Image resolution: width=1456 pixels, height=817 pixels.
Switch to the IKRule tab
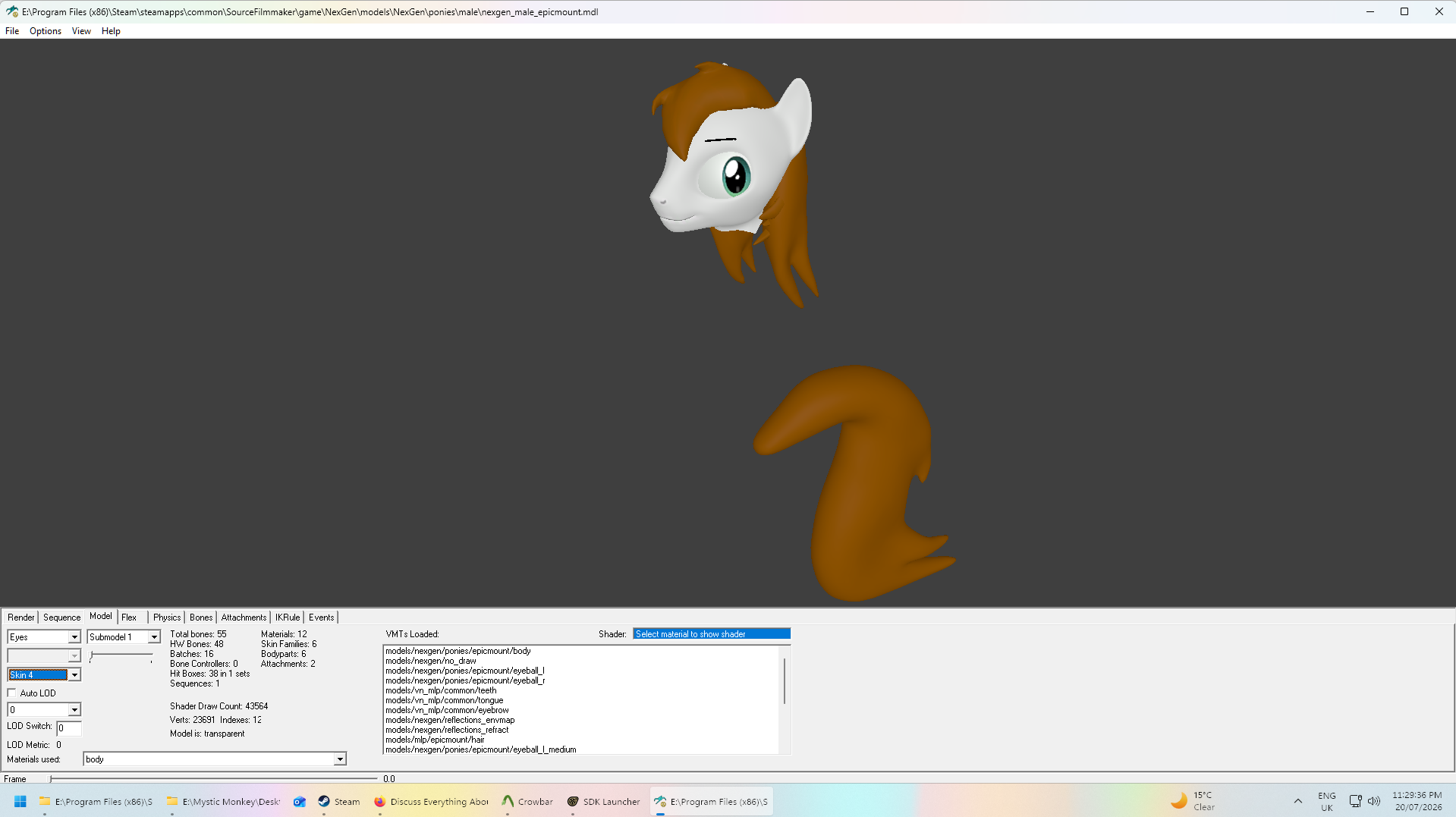click(x=288, y=617)
